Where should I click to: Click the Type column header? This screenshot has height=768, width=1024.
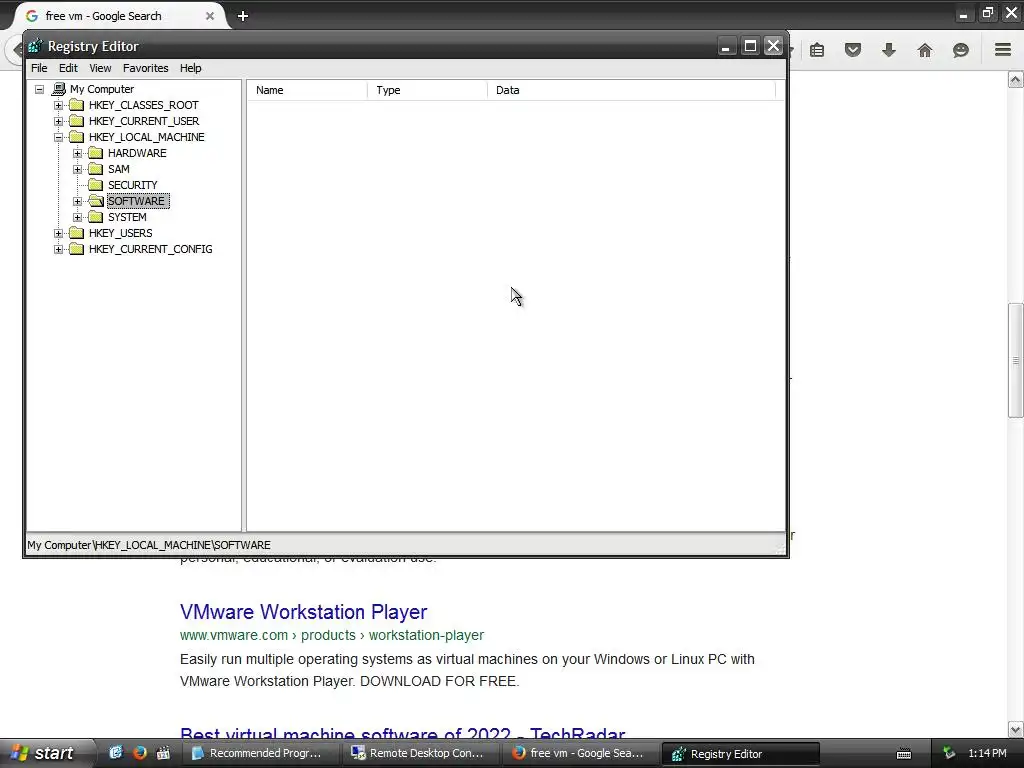(x=427, y=90)
